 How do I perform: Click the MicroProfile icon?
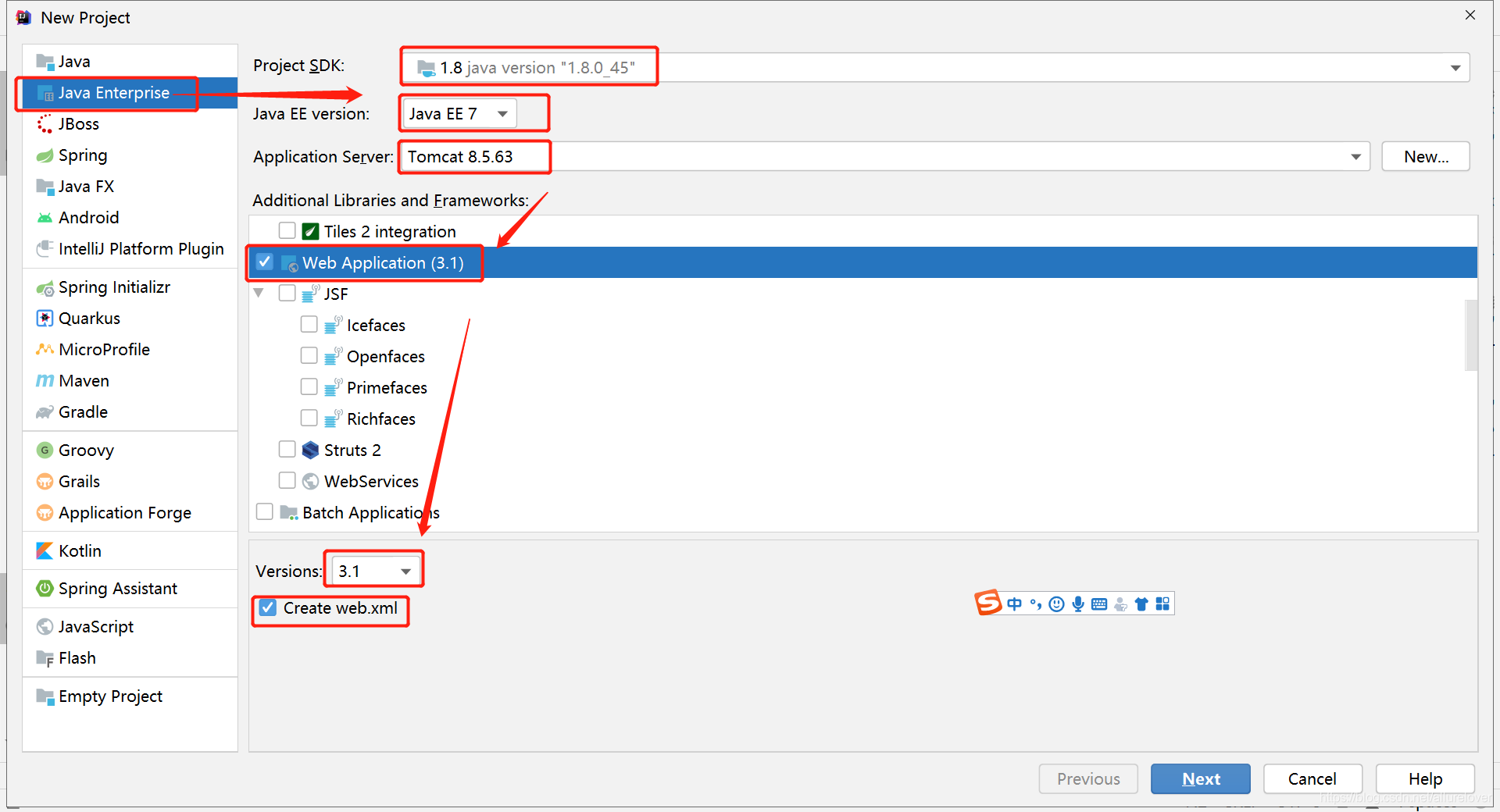click(45, 350)
